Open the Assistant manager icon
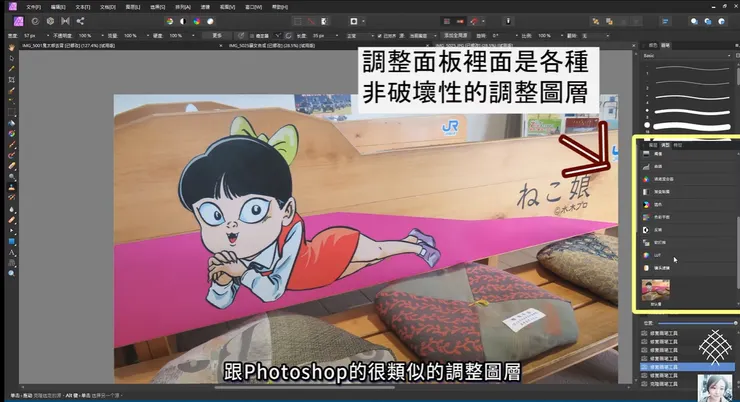740x402 pixels. 508,21
